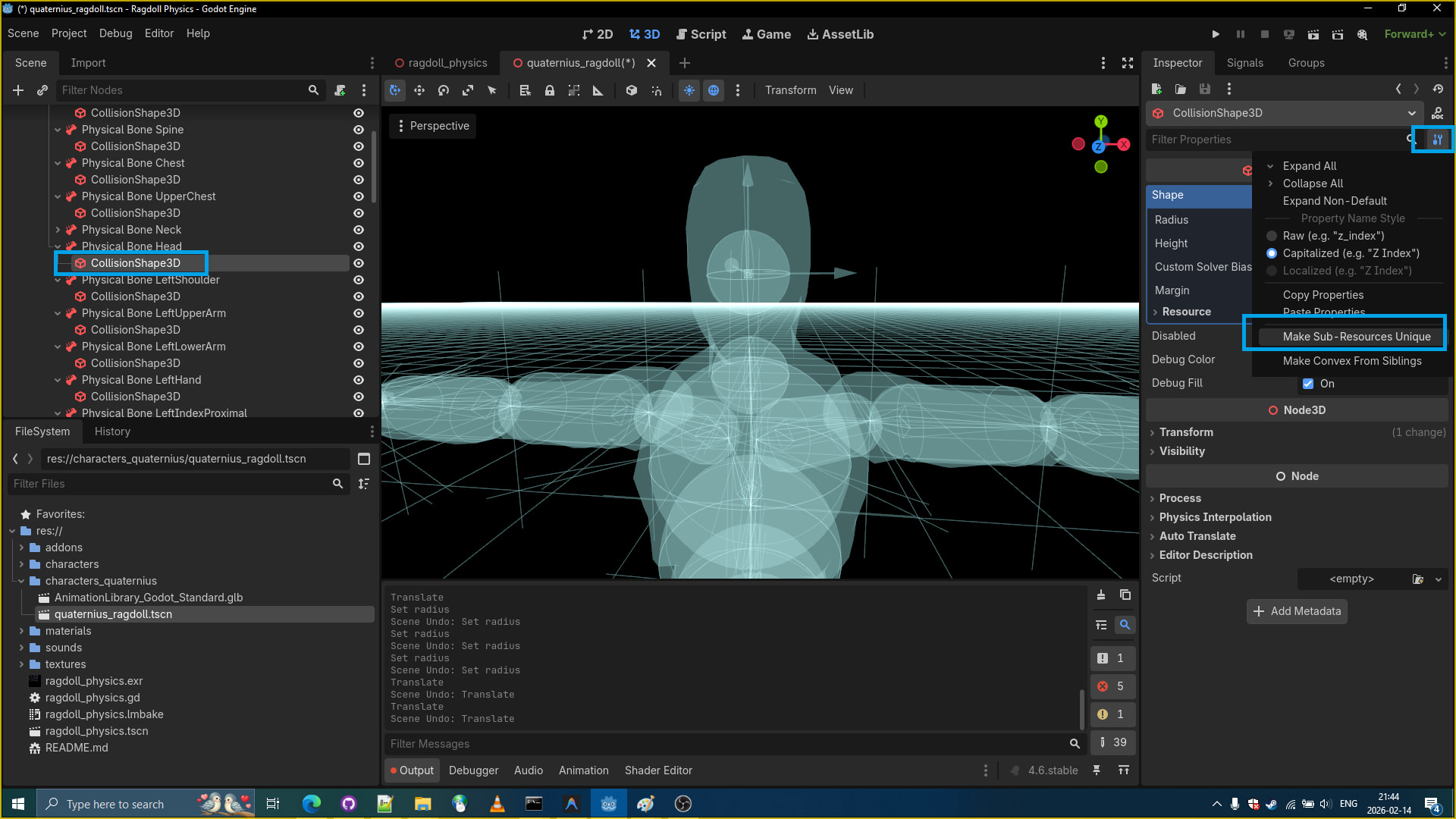Switch to the Signals tab

tap(1244, 63)
